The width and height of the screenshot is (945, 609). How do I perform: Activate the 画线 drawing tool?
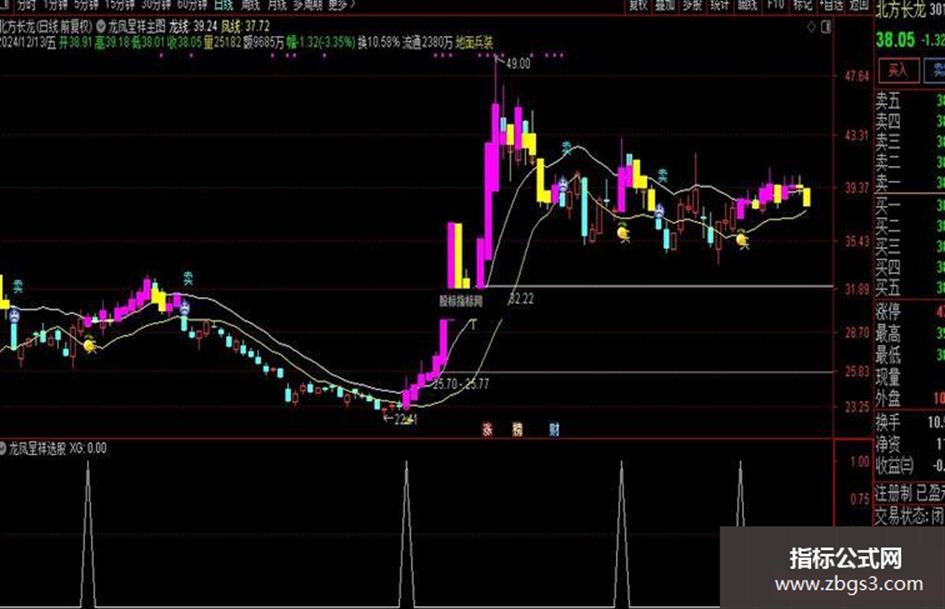click(747, 5)
